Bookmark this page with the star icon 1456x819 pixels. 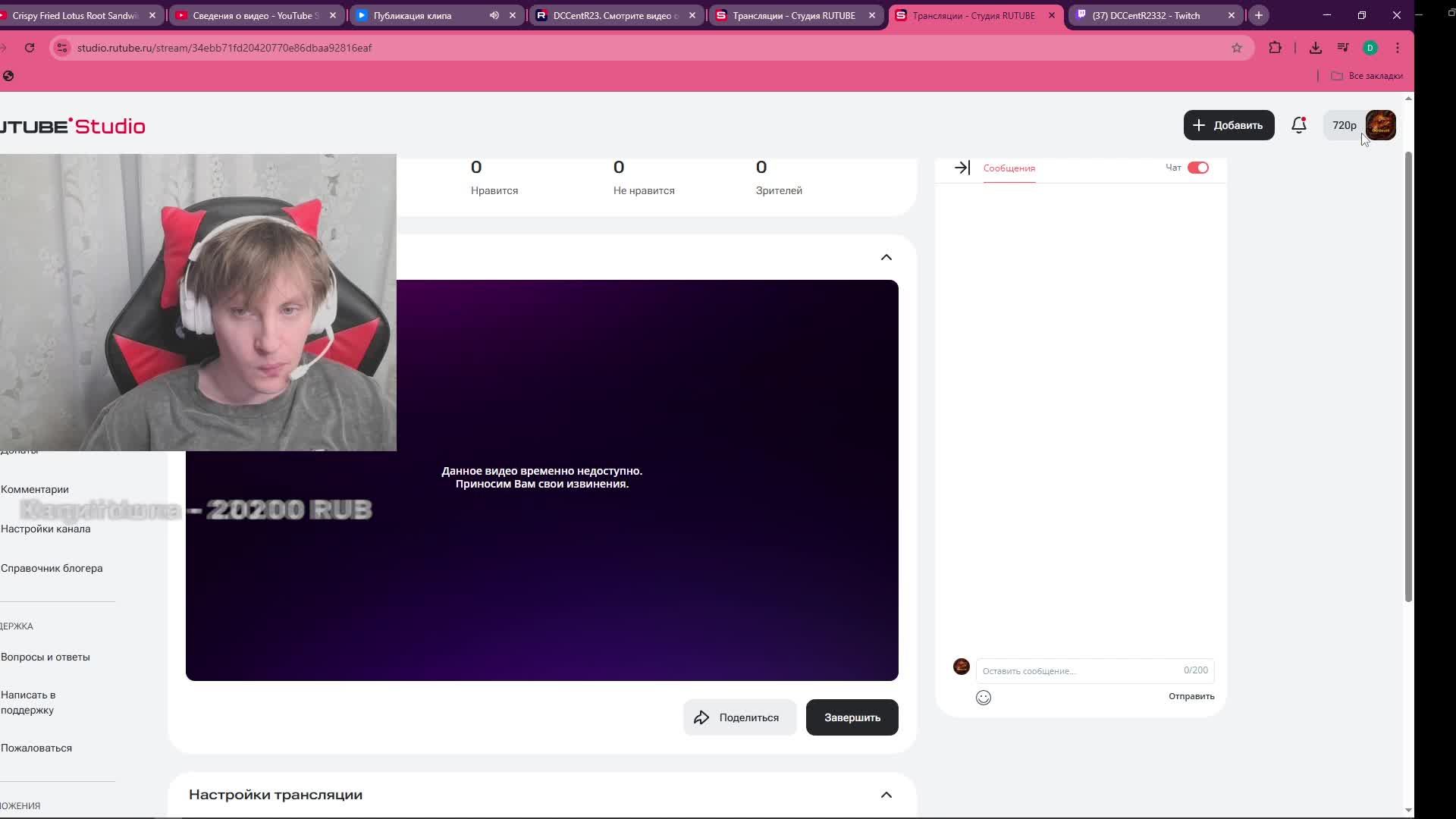pos(1237,48)
